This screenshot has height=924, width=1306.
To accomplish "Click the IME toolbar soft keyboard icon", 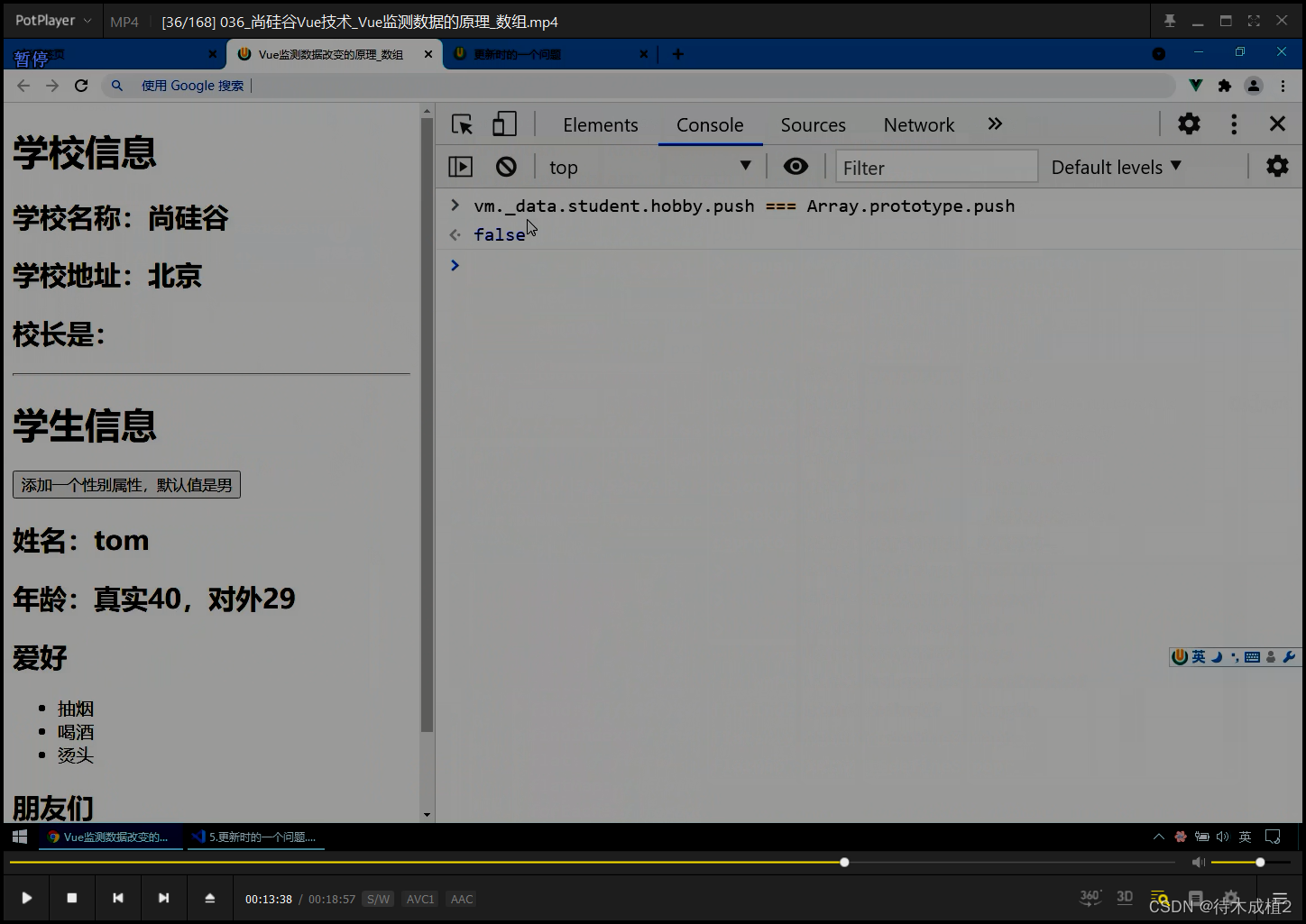I will coord(1252,657).
